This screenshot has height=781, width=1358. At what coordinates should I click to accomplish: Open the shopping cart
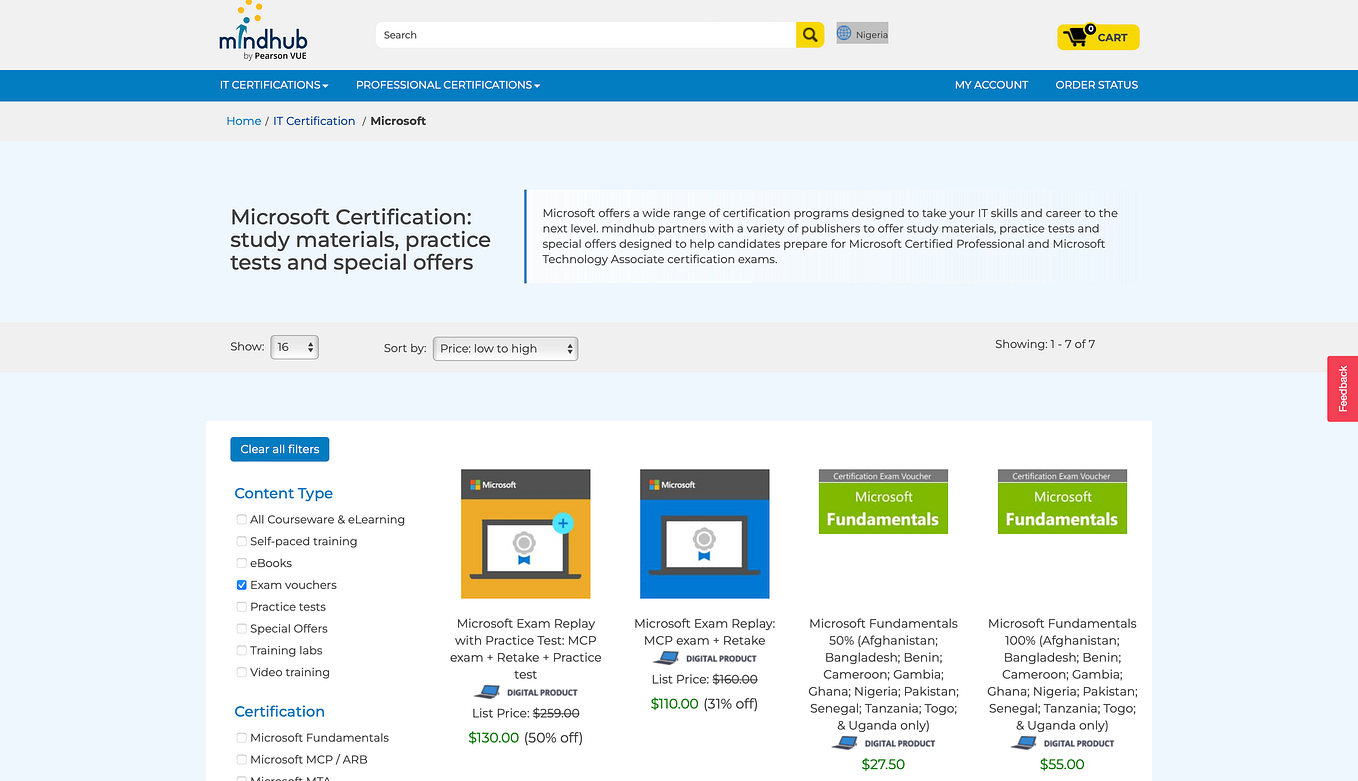click(1098, 37)
